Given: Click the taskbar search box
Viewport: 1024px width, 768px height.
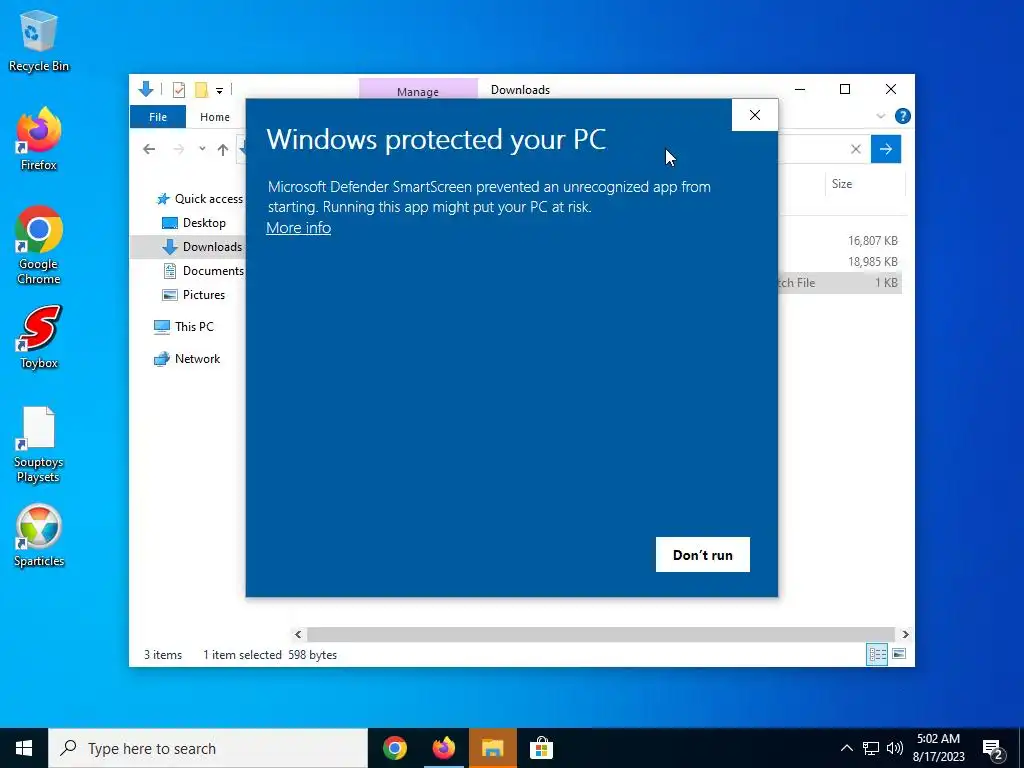Looking at the screenshot, I should click(x=208, y=748).
